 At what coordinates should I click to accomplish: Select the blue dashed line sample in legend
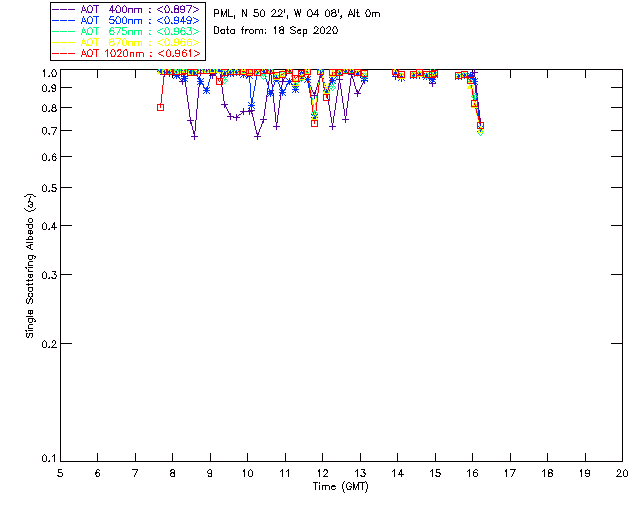pos(64,20)
